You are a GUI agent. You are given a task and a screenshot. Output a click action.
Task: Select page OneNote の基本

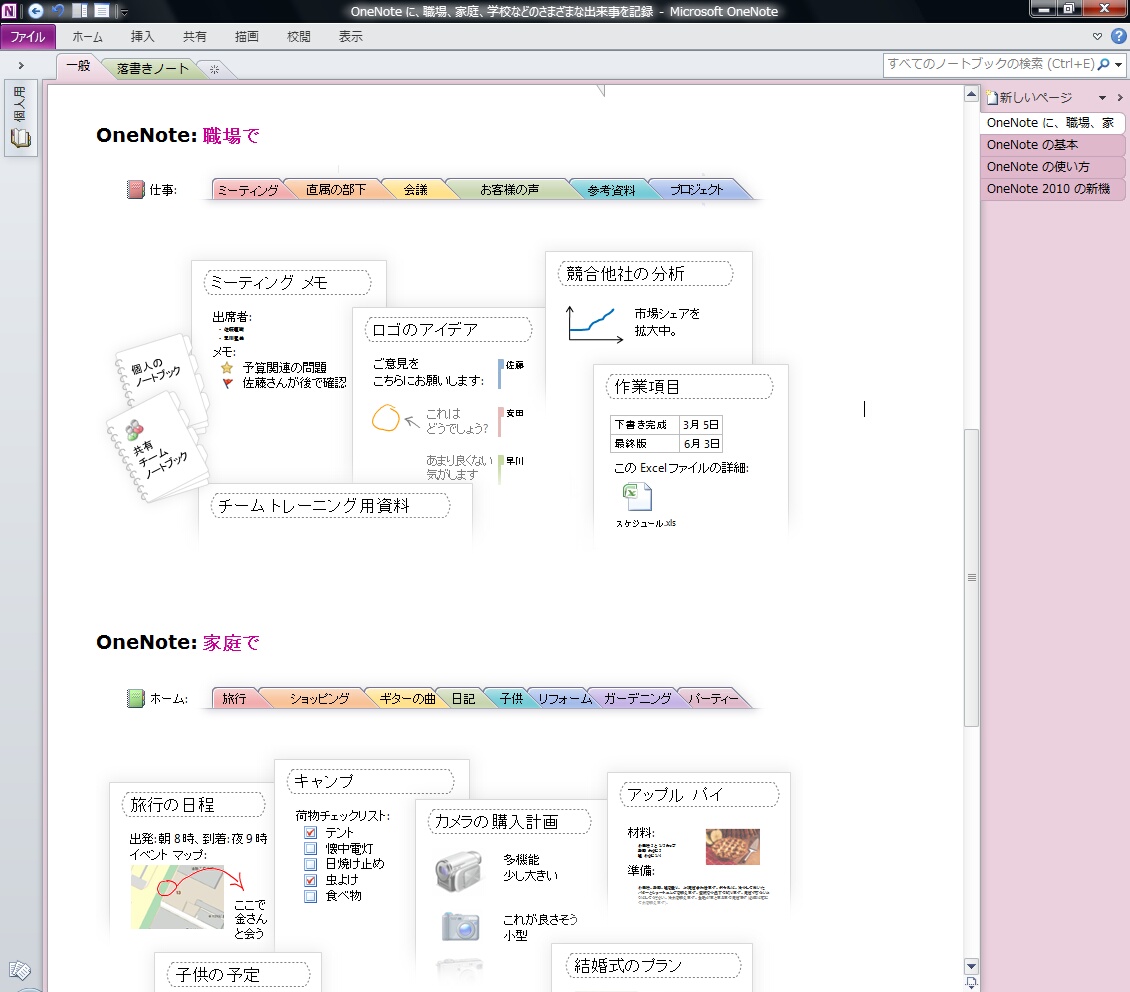coord(1052,145)
